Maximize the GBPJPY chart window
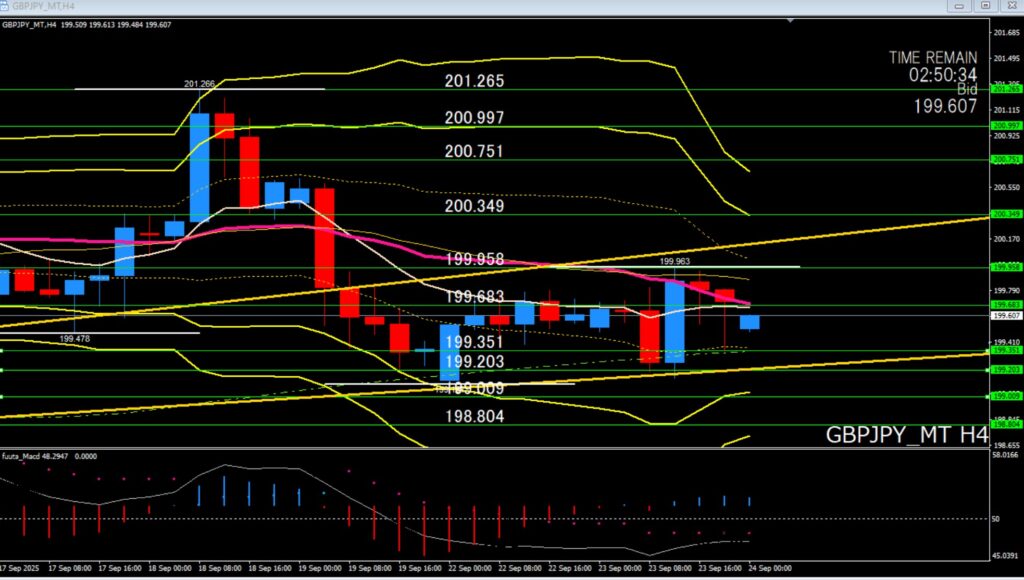The width and height of the screenshot is (1024, 580). [x=985, y=6]
